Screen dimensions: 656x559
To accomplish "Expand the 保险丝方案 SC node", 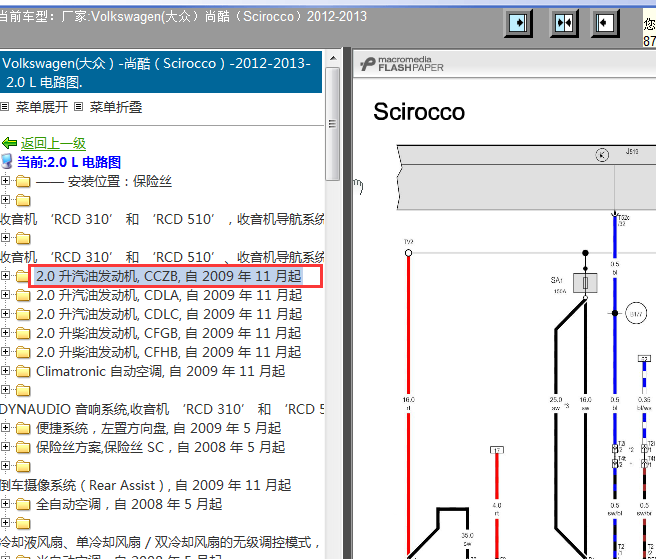I will (5, 447).
